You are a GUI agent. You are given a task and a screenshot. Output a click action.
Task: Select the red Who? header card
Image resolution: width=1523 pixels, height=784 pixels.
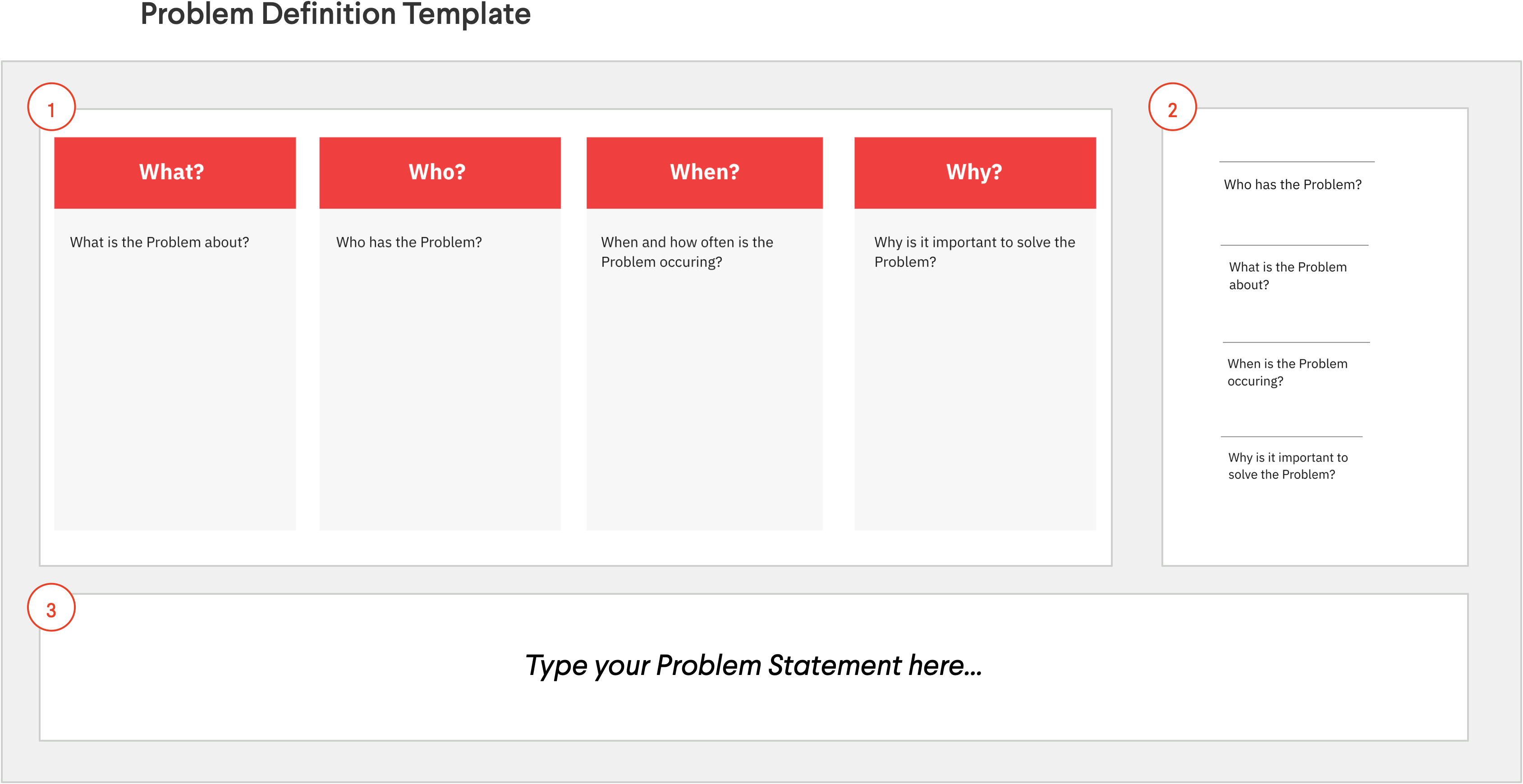[x=439, y=173]
